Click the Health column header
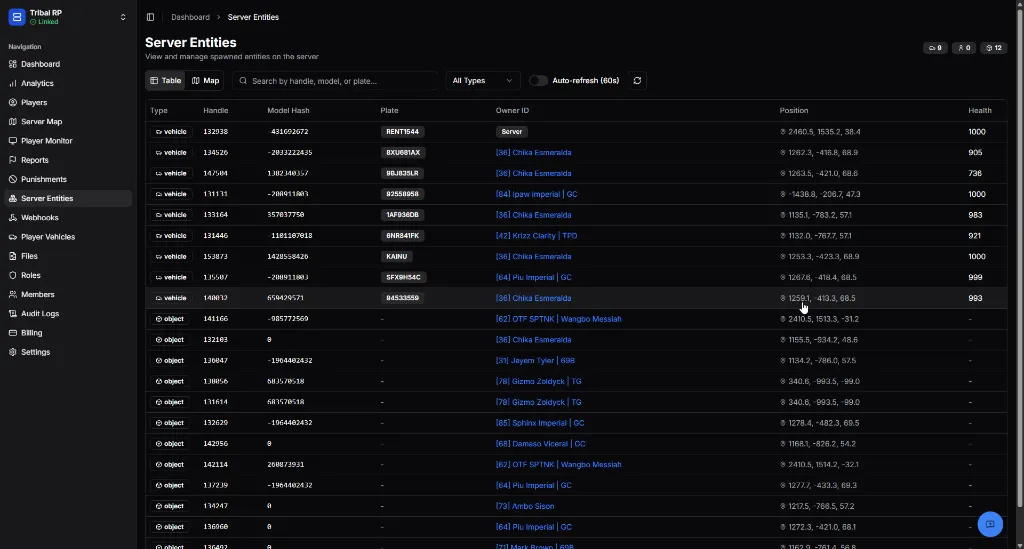Image resolution: width=1024 pixels, height=549 pixels. click(980, 110)
